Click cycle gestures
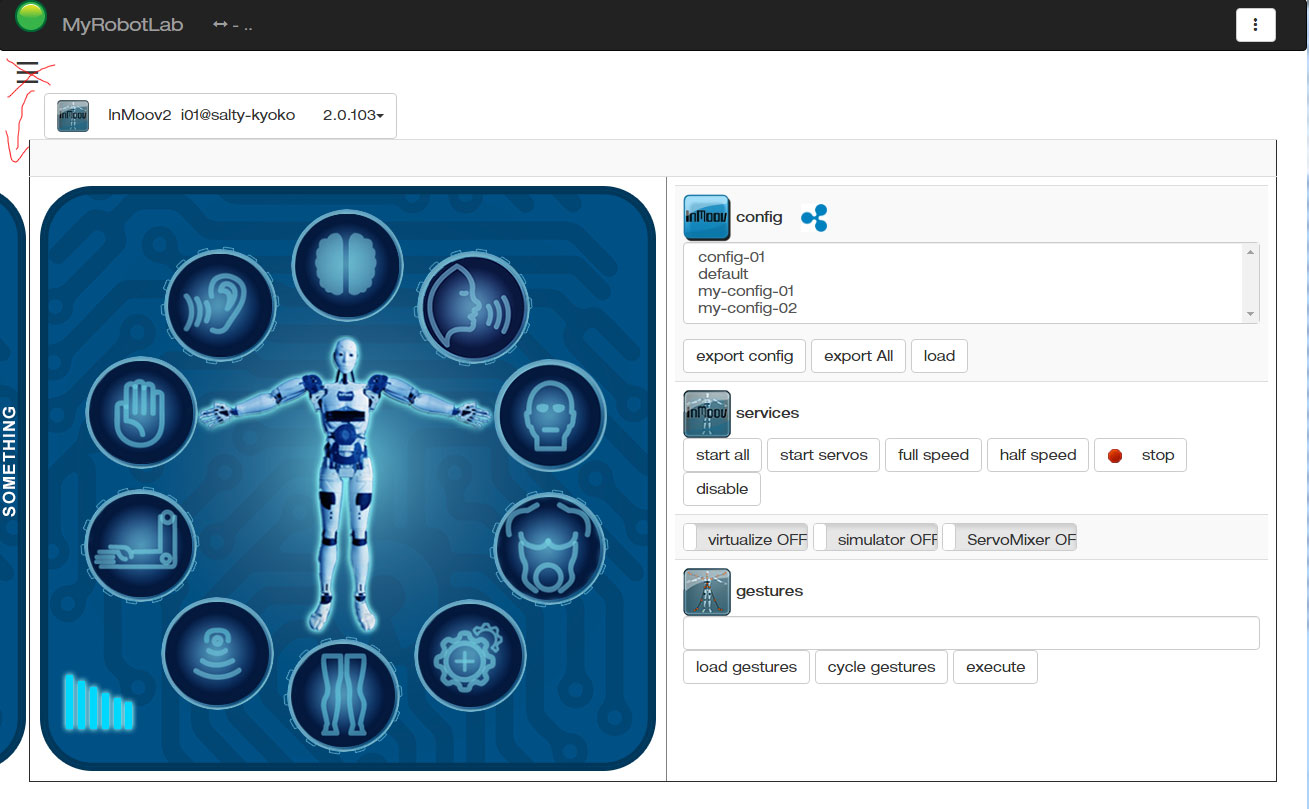 pos(881,667)
